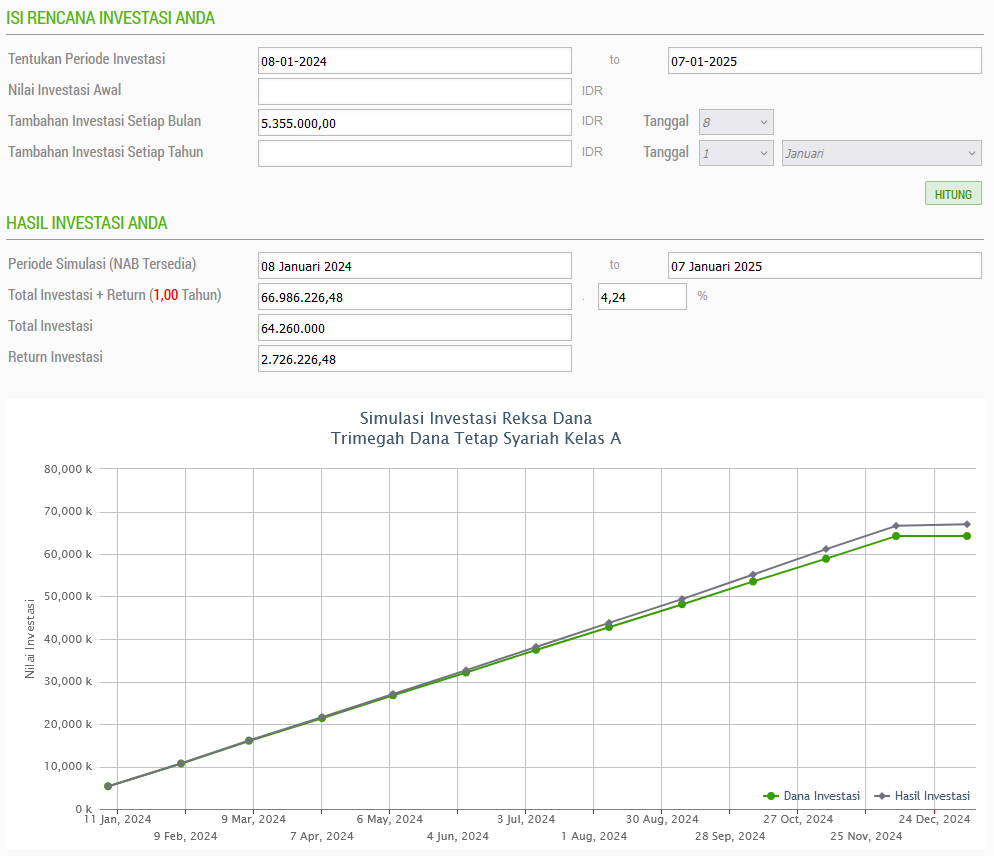Click the Tambahan Investasi Setiap Bulan label
Viewport: 994px width, 856px height.
(x=105, y=121)
